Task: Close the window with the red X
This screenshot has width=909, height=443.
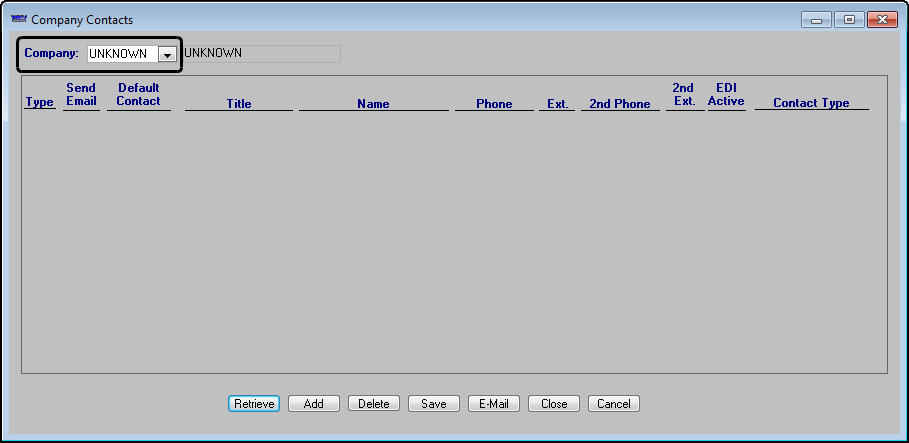Action: coord(882,20)
